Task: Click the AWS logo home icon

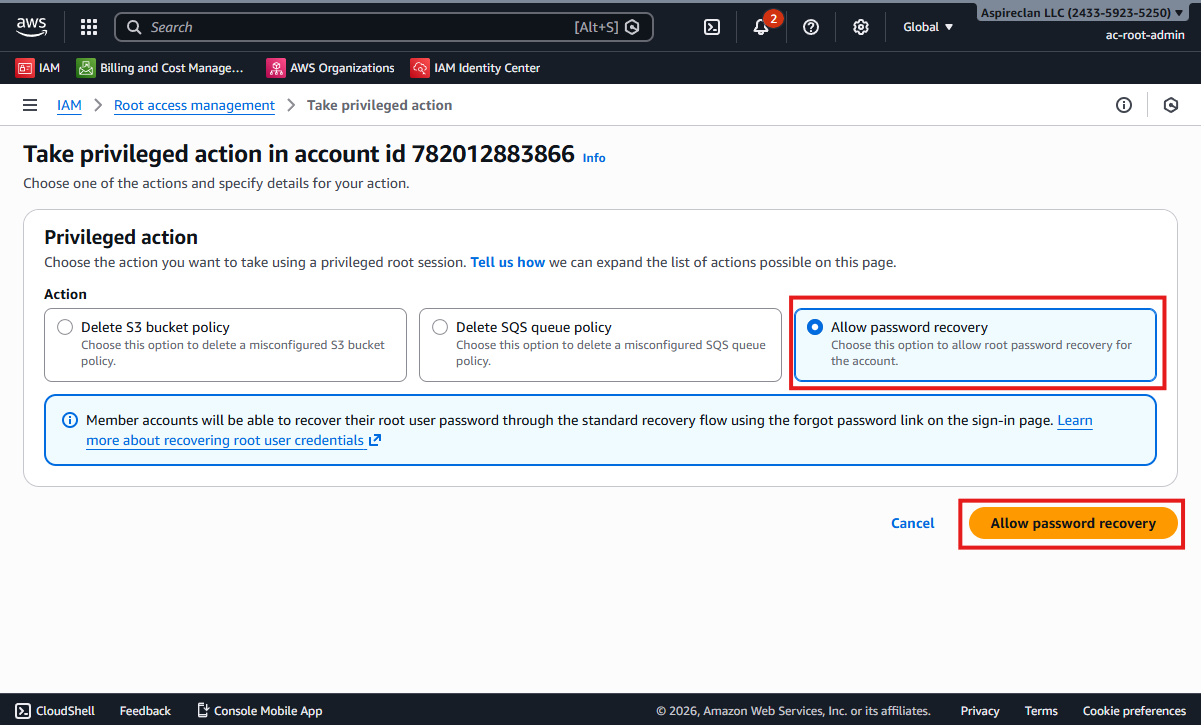Action: [32, 27]
